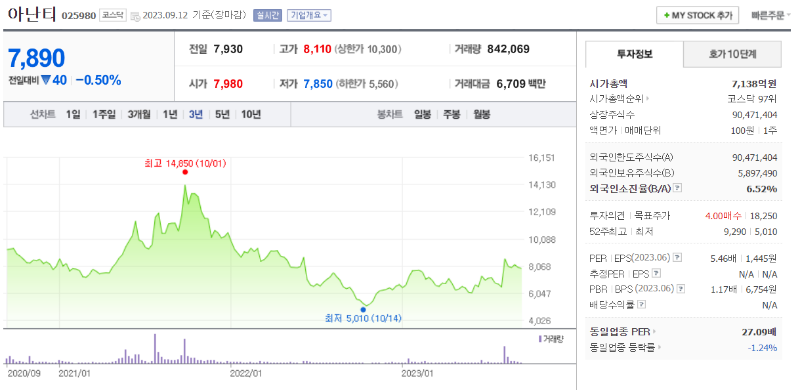The height and width of the screenshot is (390, 800).
Task: Click the 코스닥 97위 ranking value
Action: pos(752,99)
